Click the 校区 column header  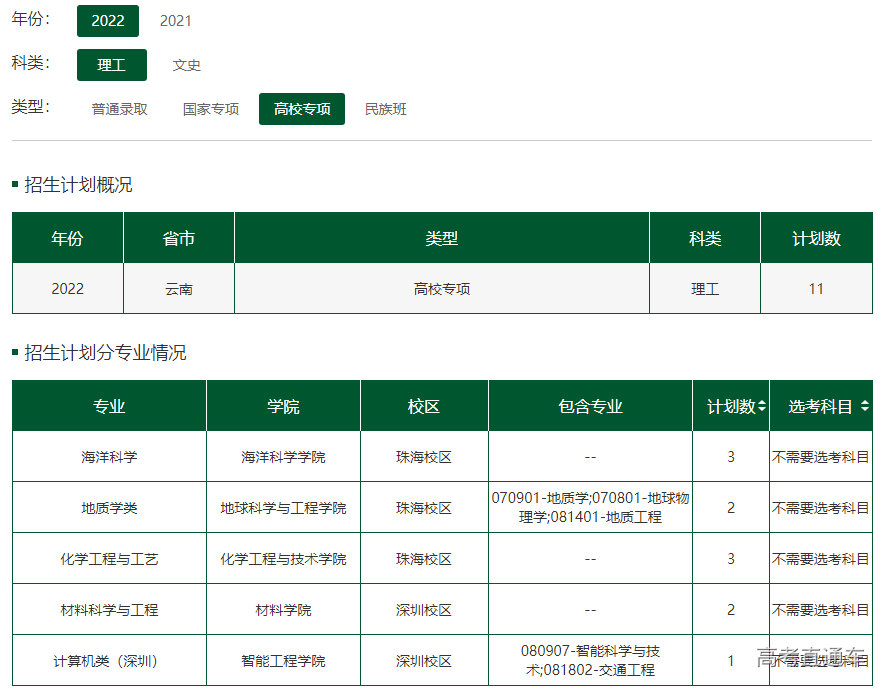pos(424,406)
